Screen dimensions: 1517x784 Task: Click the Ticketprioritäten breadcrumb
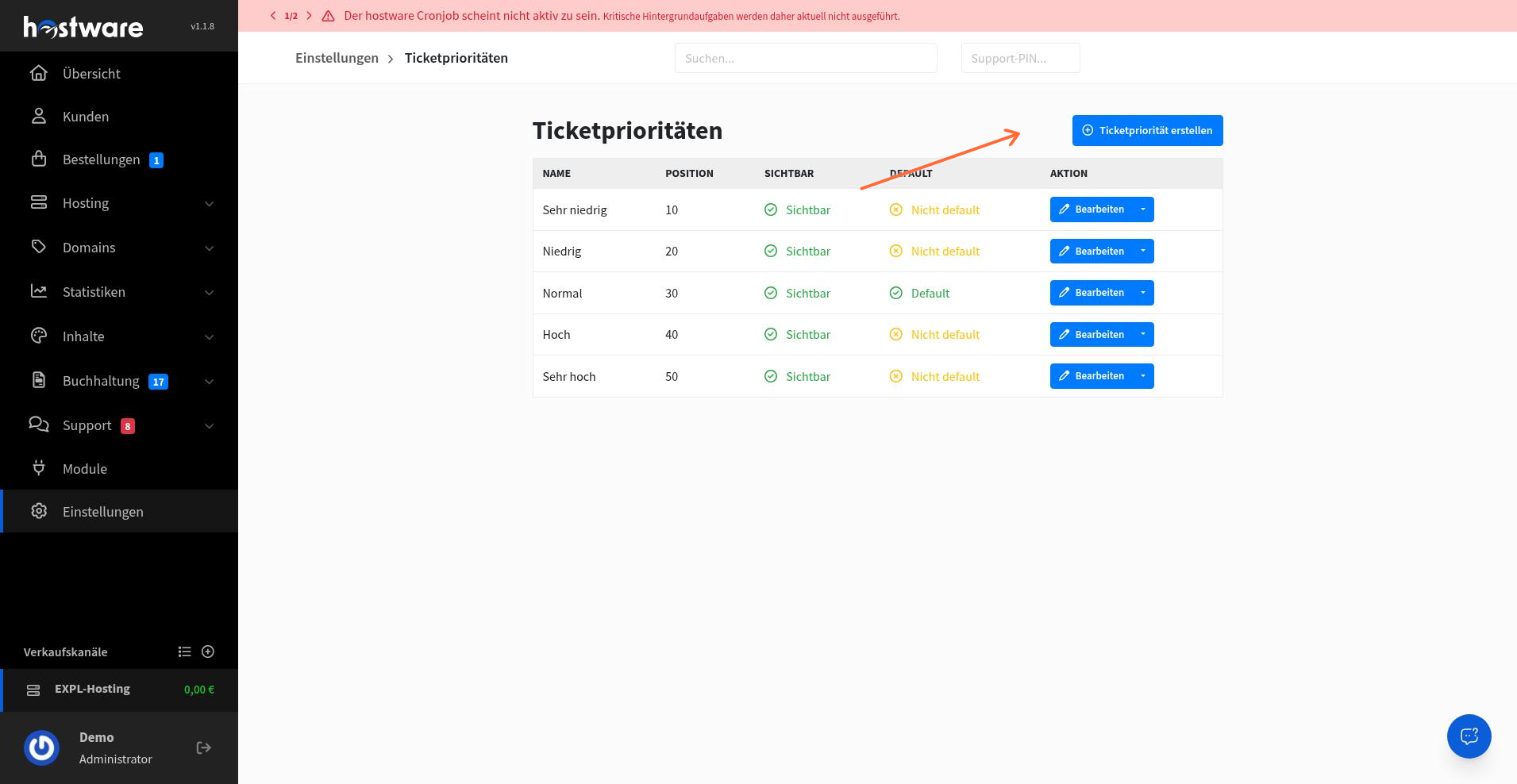coord(456,58)
